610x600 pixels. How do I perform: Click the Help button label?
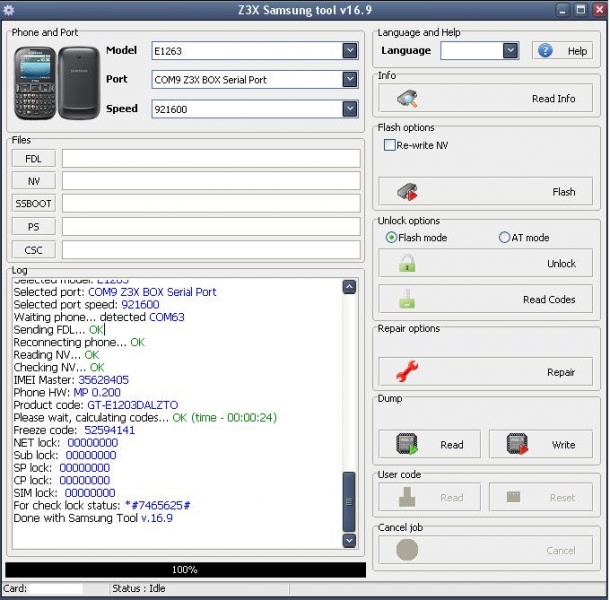pos(577,51)
